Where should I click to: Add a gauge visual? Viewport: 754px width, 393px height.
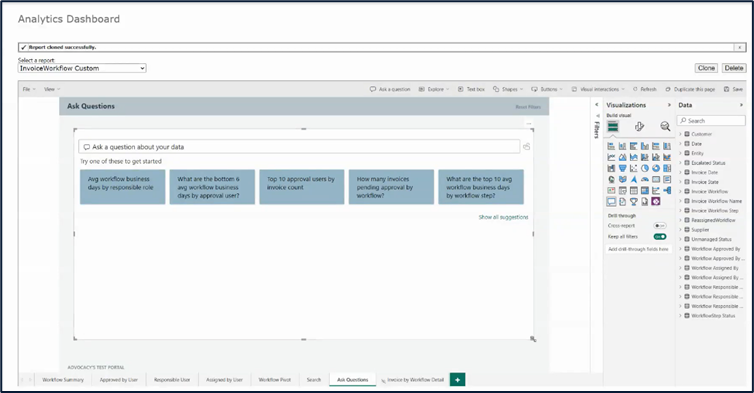644,179
